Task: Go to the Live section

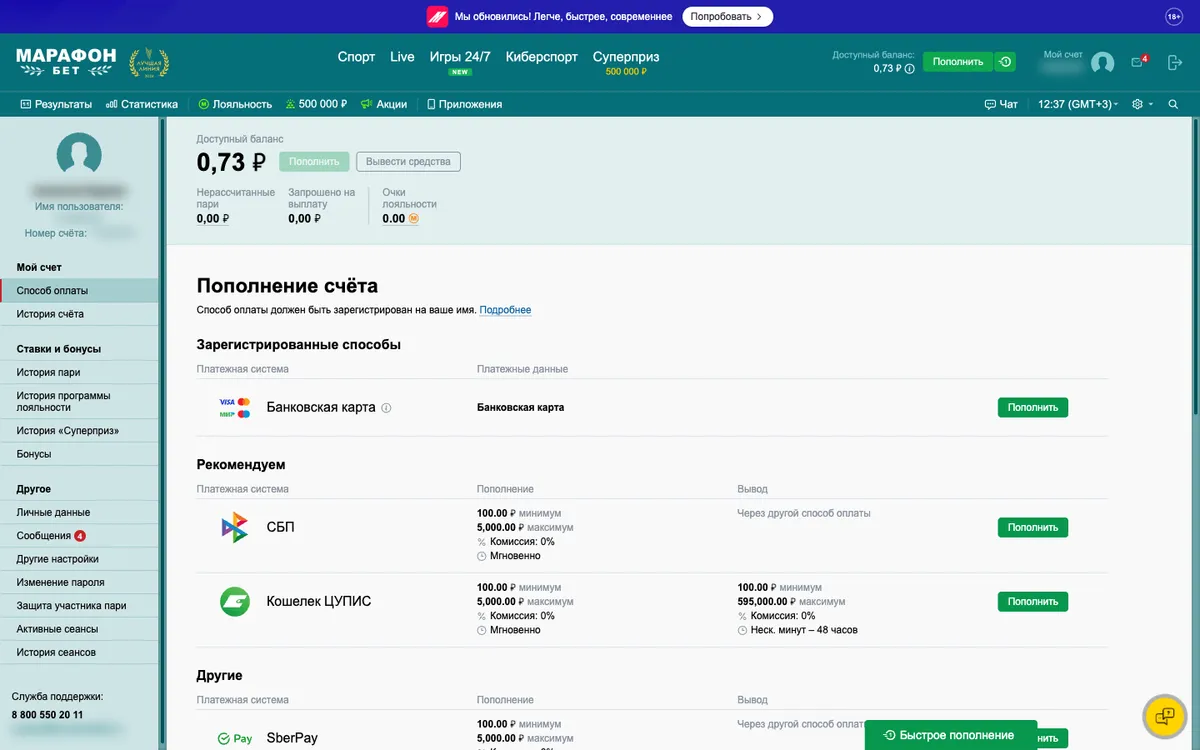Action: click(402, 57)
